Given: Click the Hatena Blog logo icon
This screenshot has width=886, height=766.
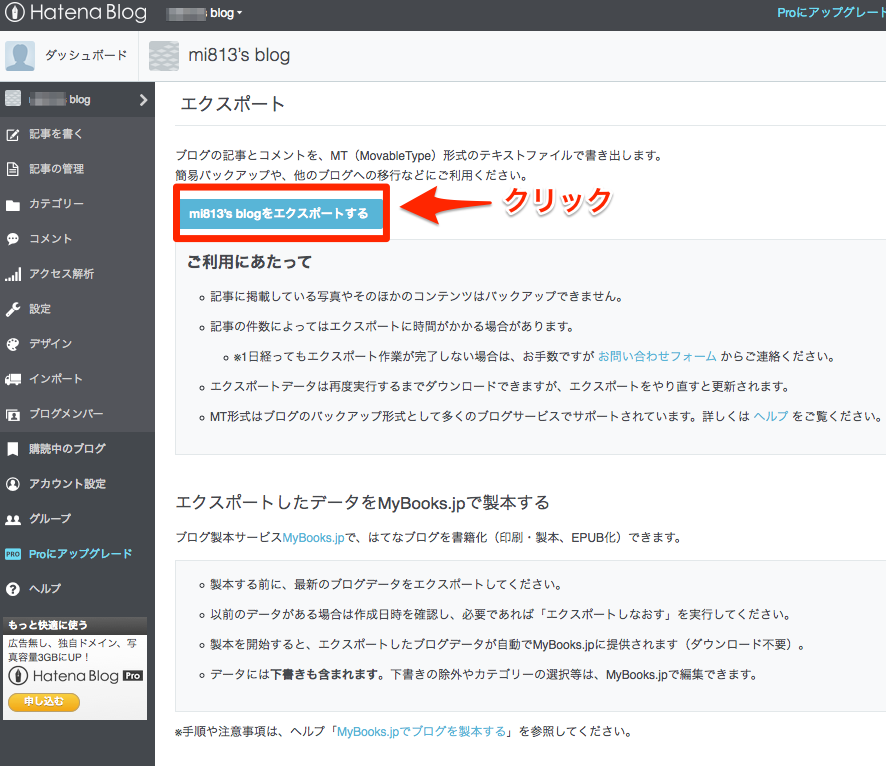Looking at the screenshot, I should tap(15, 12).
